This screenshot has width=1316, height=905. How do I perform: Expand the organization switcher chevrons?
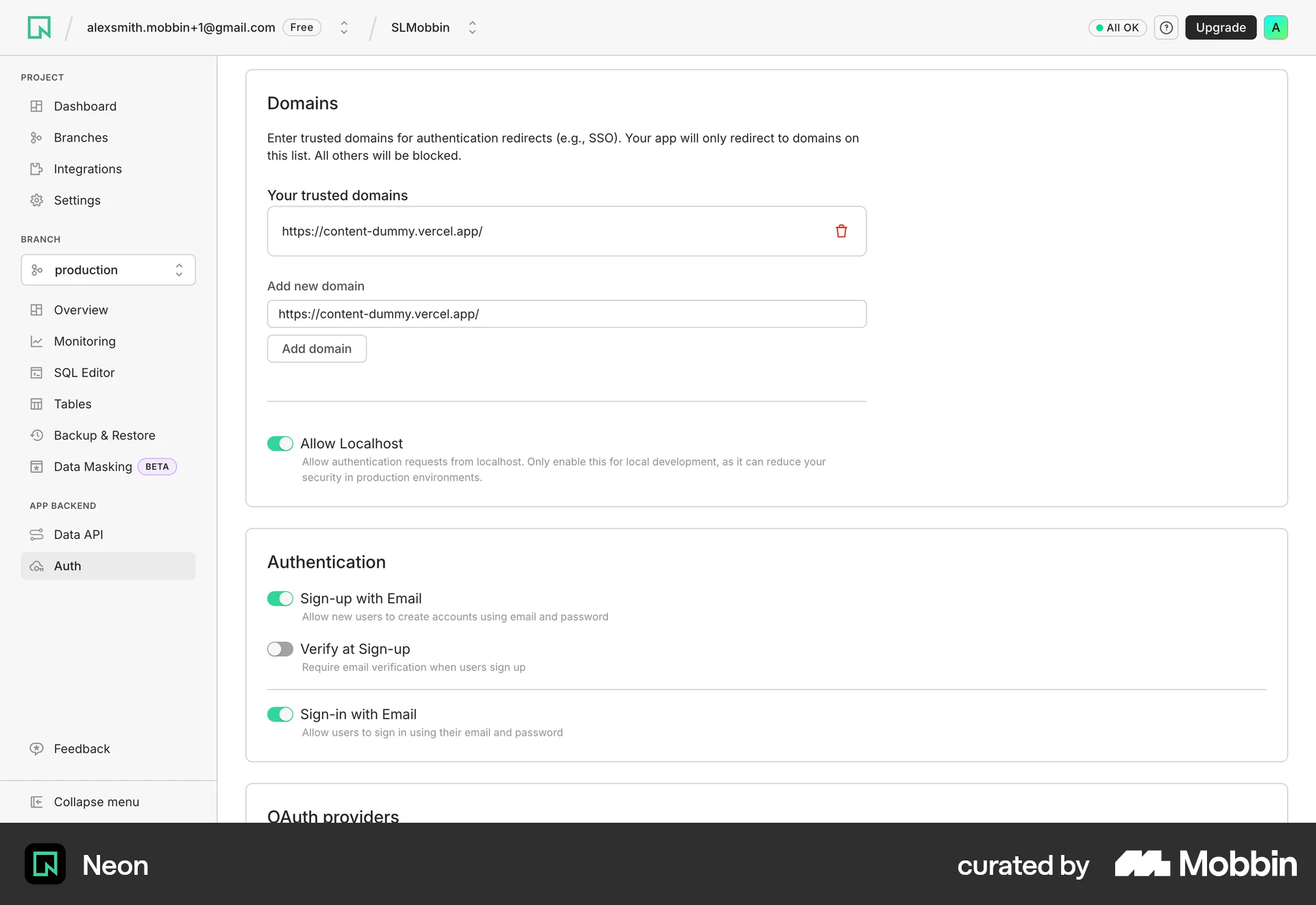tap(344, 27)
